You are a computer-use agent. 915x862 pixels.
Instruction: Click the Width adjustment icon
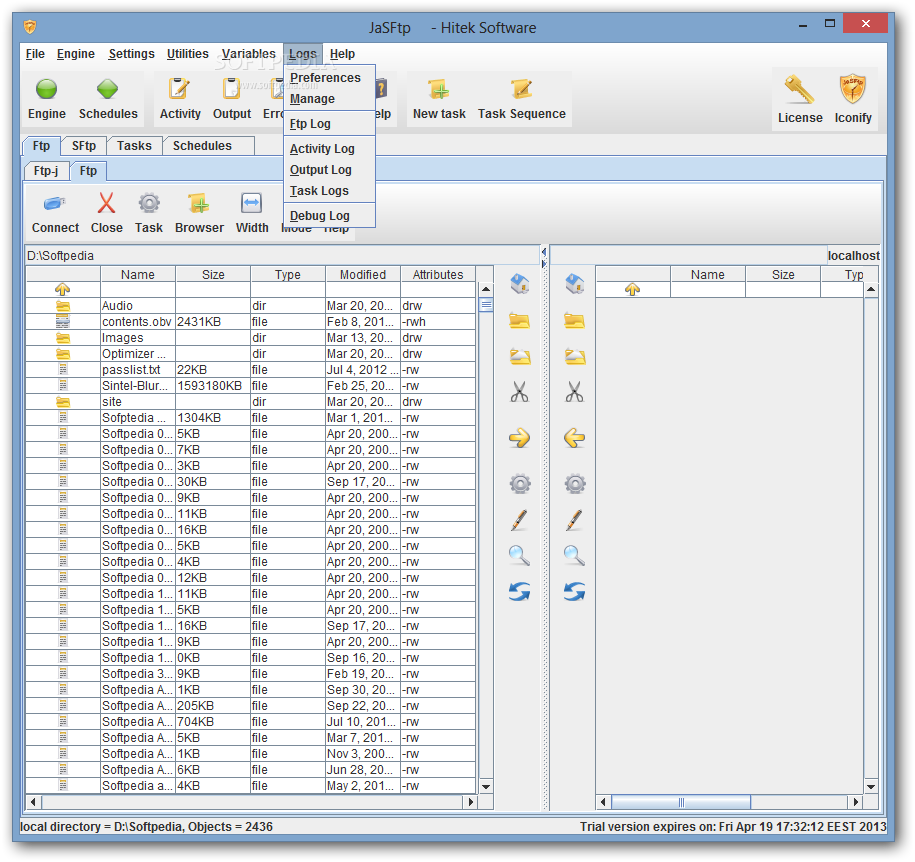pos(252,203)
